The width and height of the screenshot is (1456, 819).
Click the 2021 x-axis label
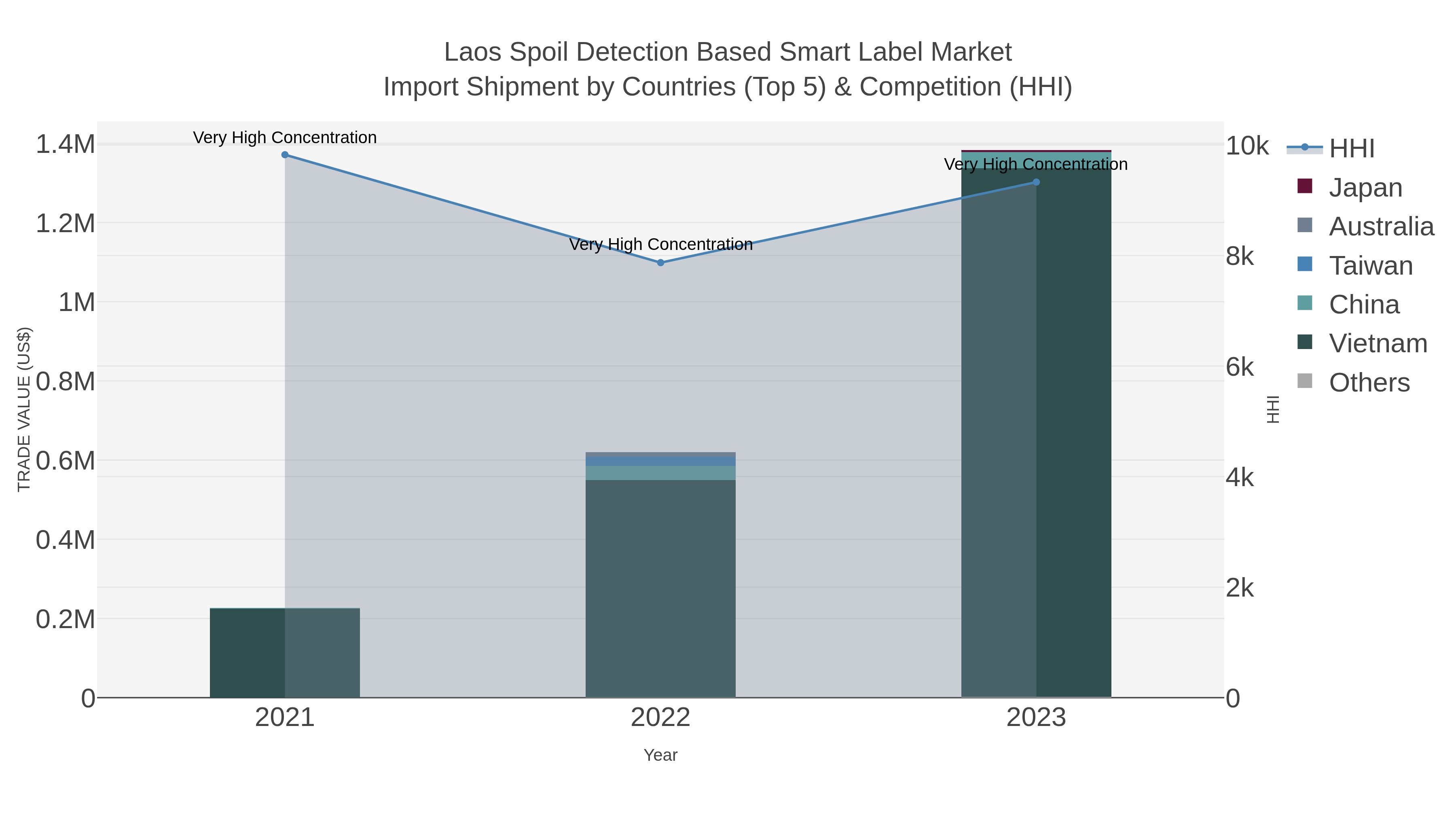tap(285, 718)
